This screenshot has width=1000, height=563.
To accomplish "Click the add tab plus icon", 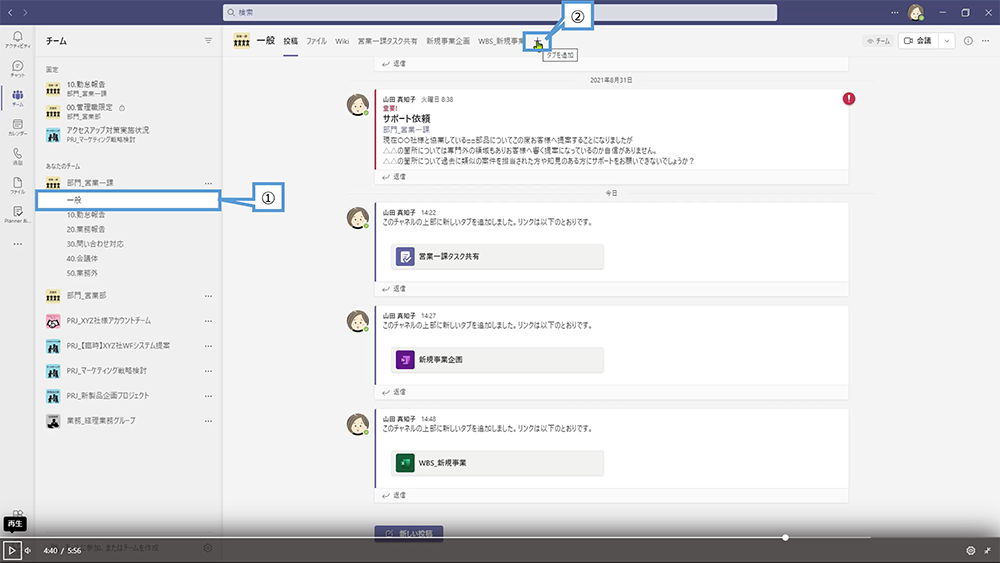I will (538, 42).
